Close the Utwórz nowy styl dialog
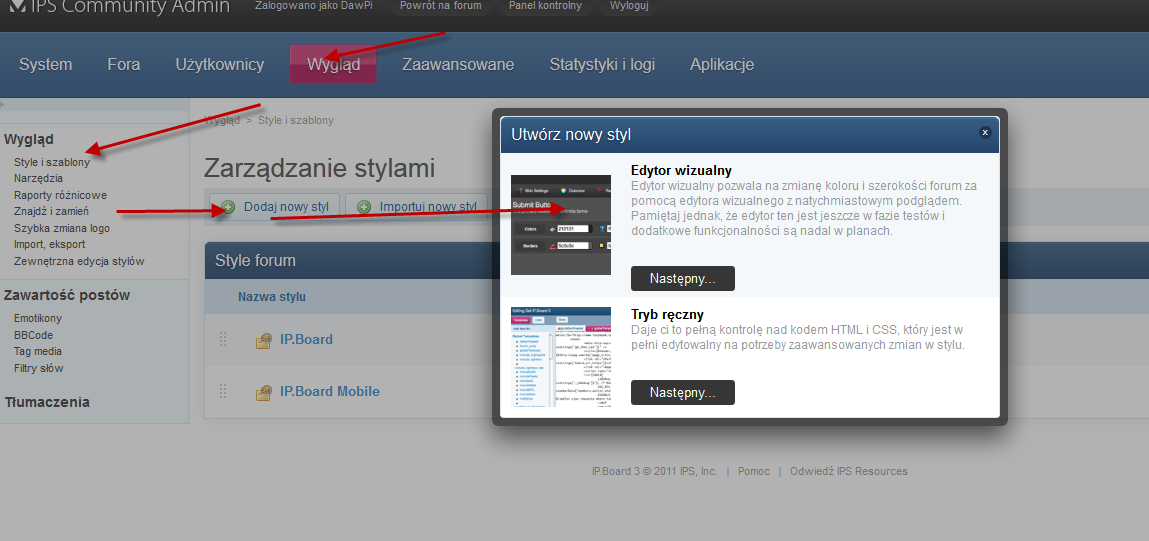Image resolution: width=1149 pixels, height=541 pixels. [x=985, y=133]
